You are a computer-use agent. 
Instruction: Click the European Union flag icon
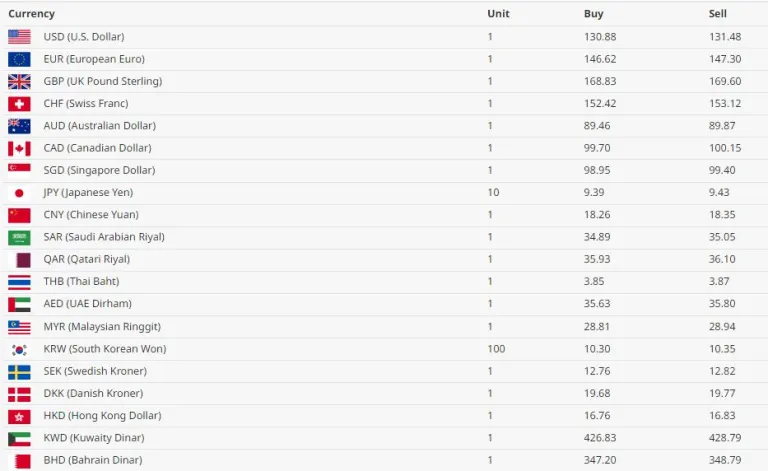(19, 59)
